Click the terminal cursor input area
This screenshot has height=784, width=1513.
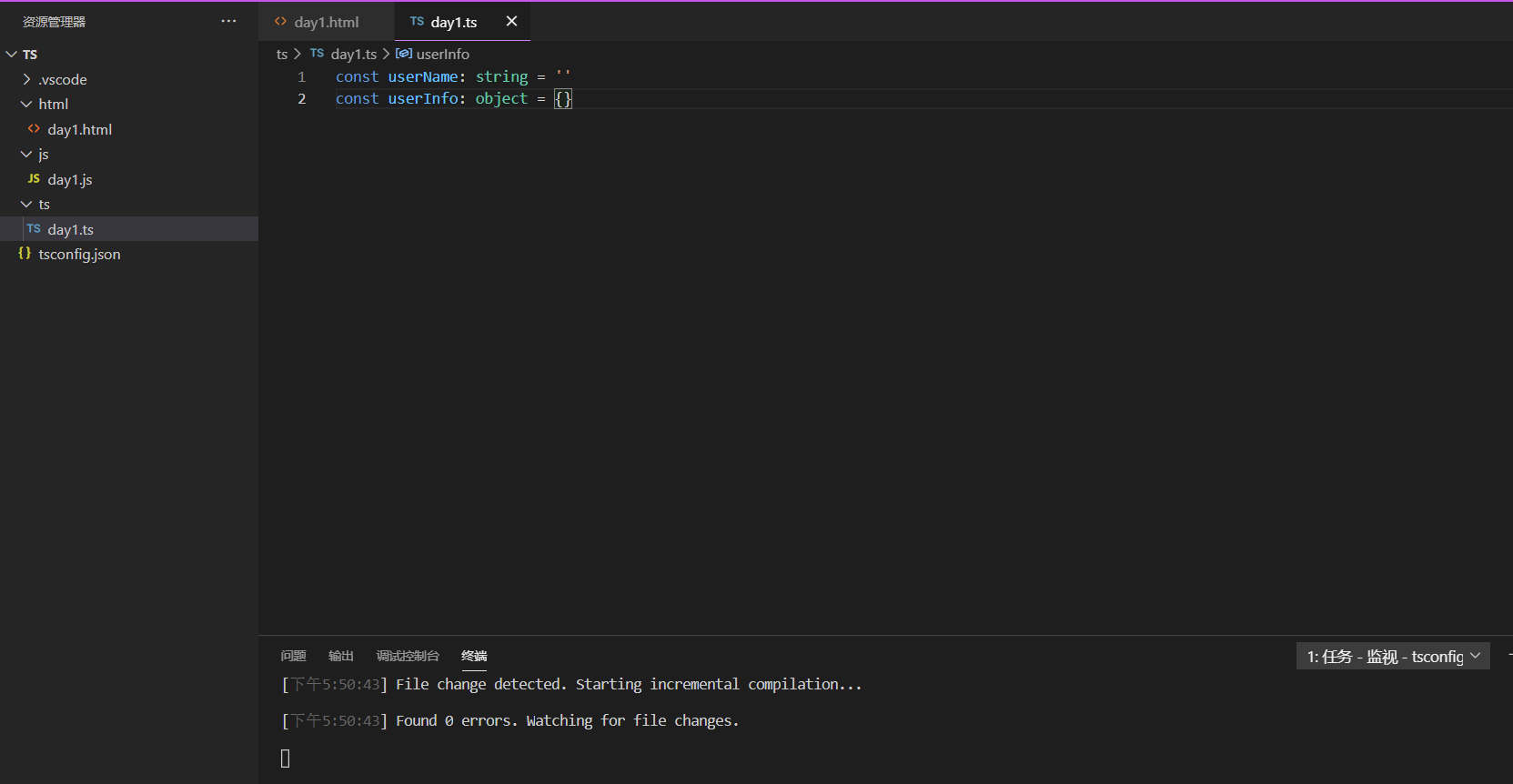pyautogui.click(x=285, y=758)
